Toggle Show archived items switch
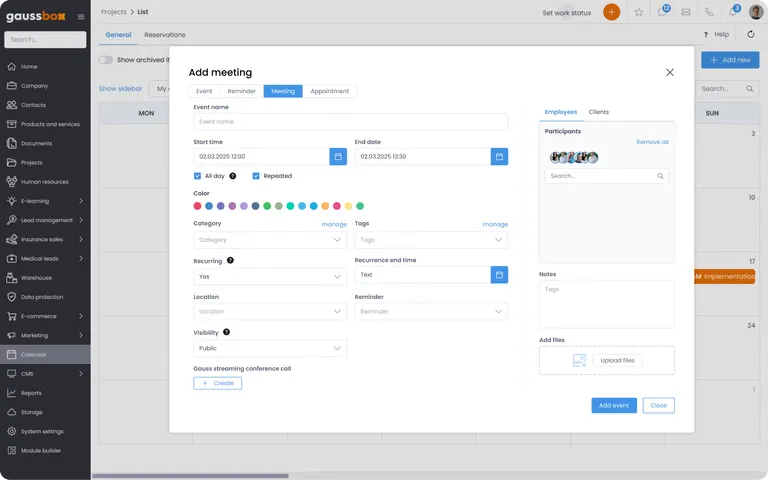 click(105, 60)
